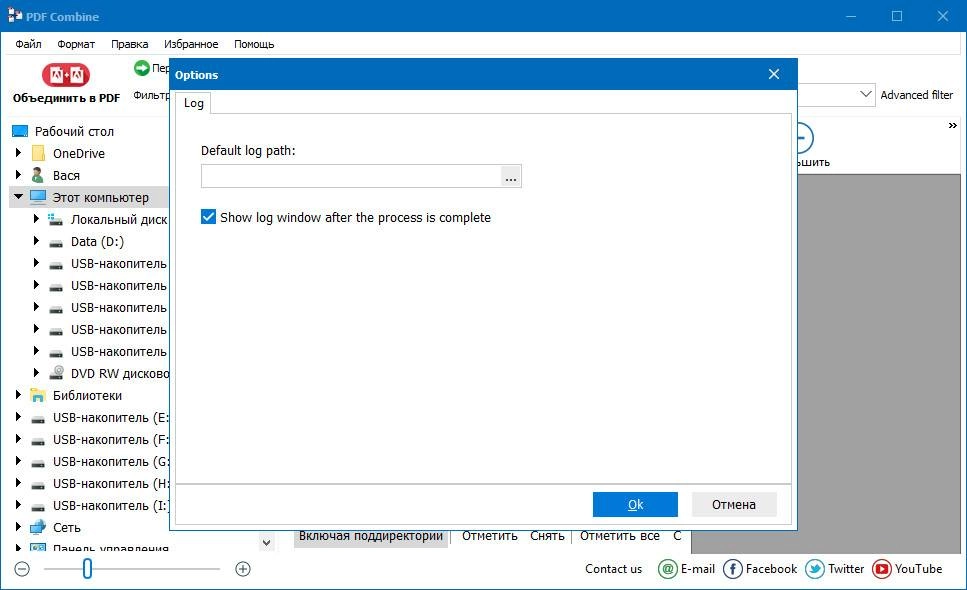
Task: Expand the Data (D:) node
Action: click(36, 240)
